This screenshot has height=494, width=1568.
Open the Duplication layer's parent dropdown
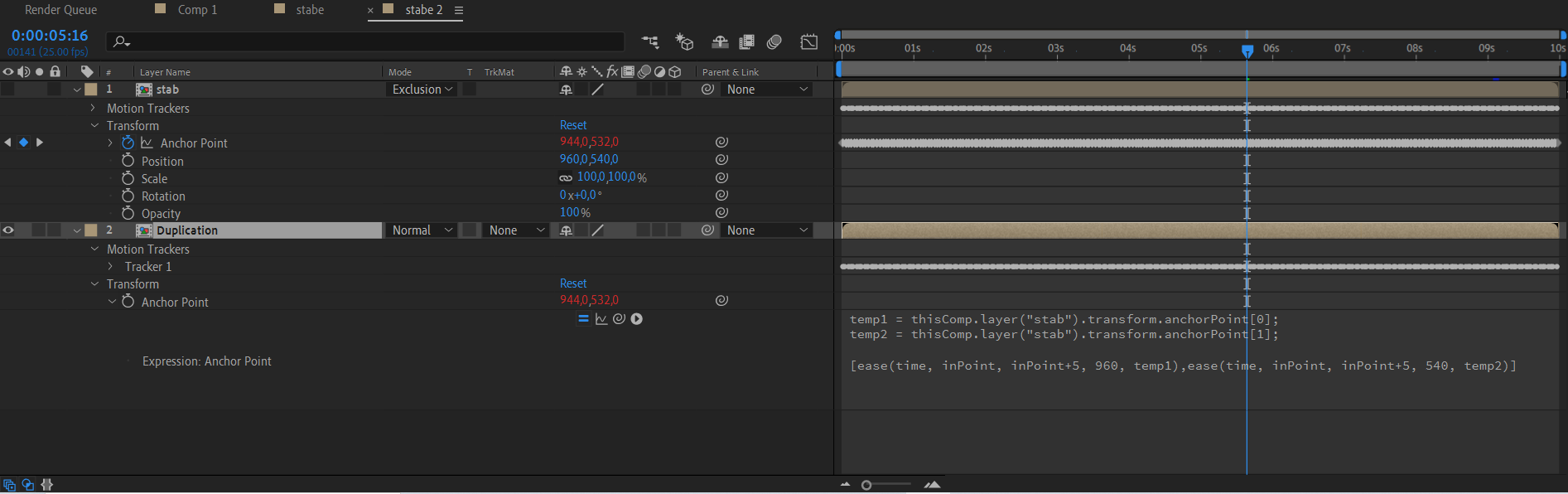767,230
